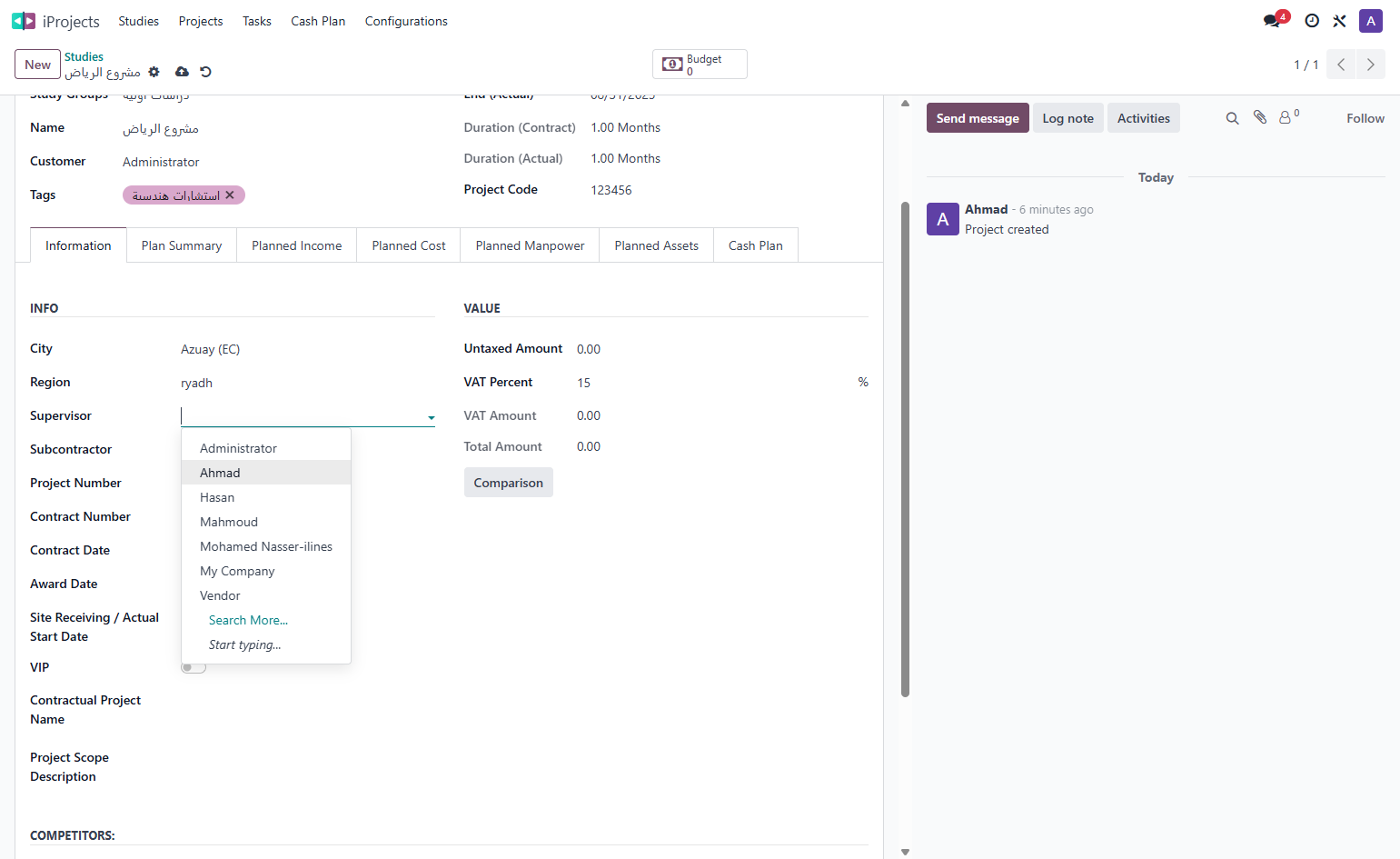The height and width of the screenshot is (859, 1400).
Task: Open the Studies menu
Action: (x=138, y=21)
